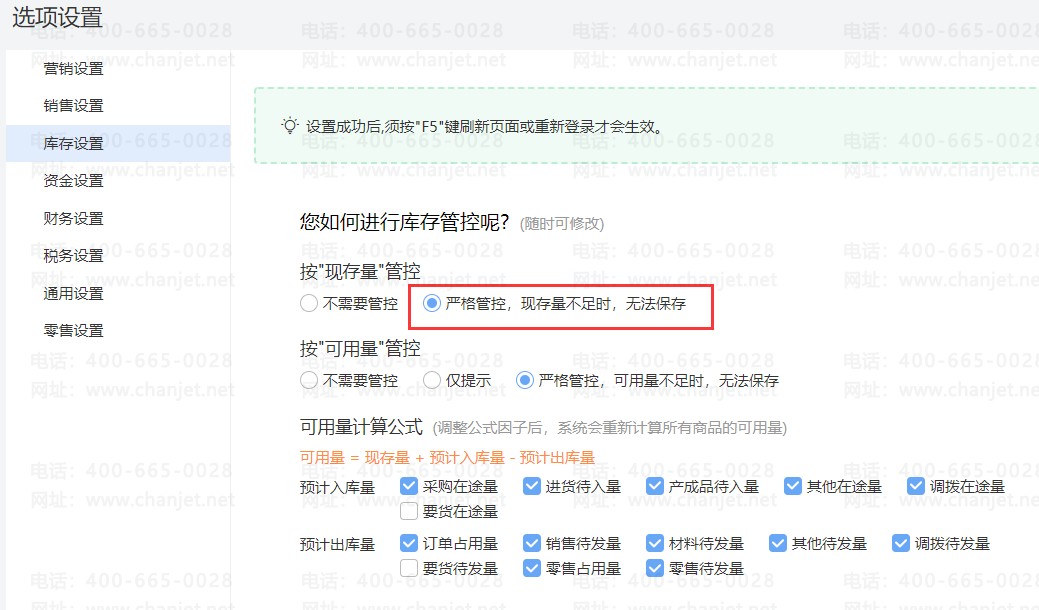Select 严格管控，现存量不足时，无法保存
The width and height of the screenshot is (1039, 610).
432,303
